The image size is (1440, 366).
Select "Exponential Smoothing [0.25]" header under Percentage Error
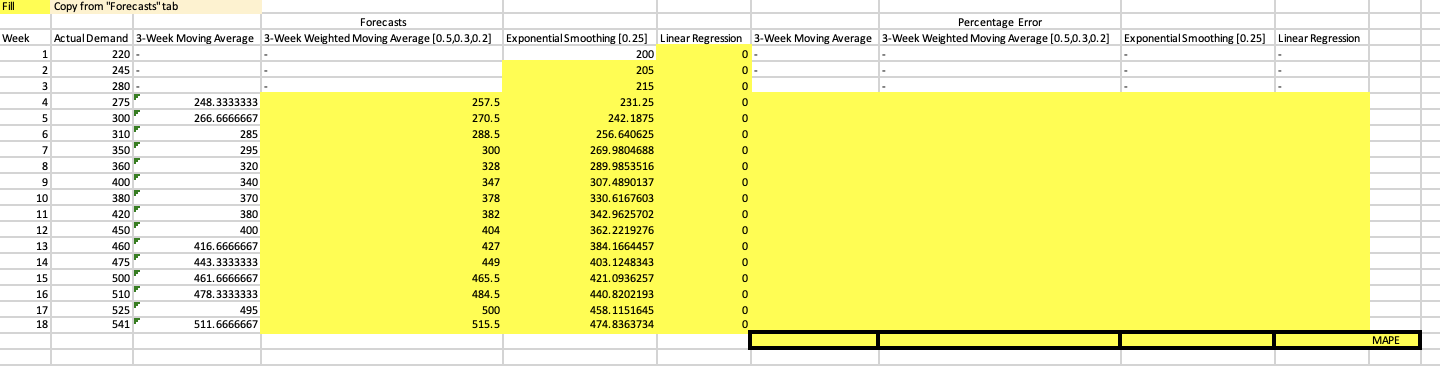[1198, 37]
